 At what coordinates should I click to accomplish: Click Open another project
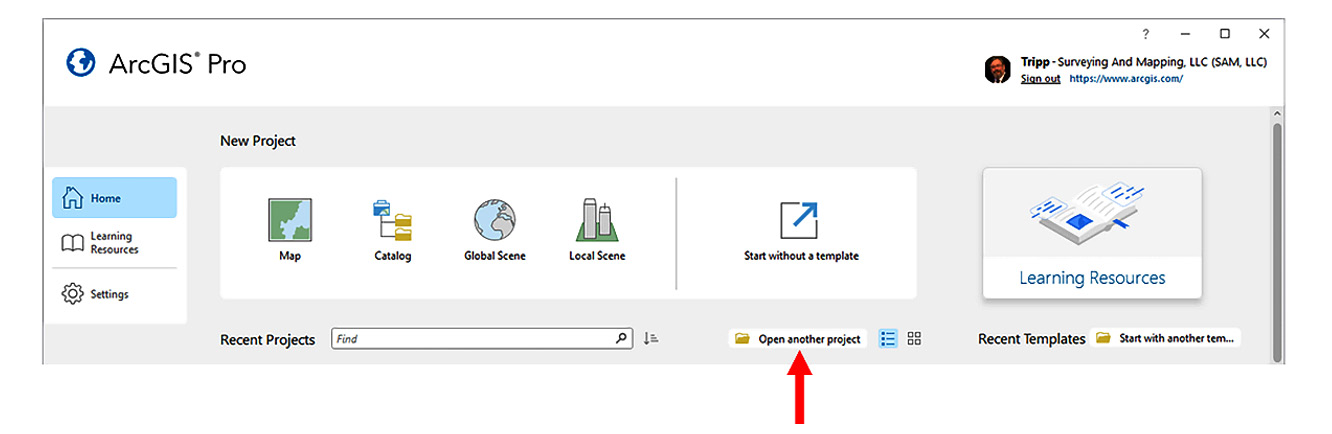[797, 339]
